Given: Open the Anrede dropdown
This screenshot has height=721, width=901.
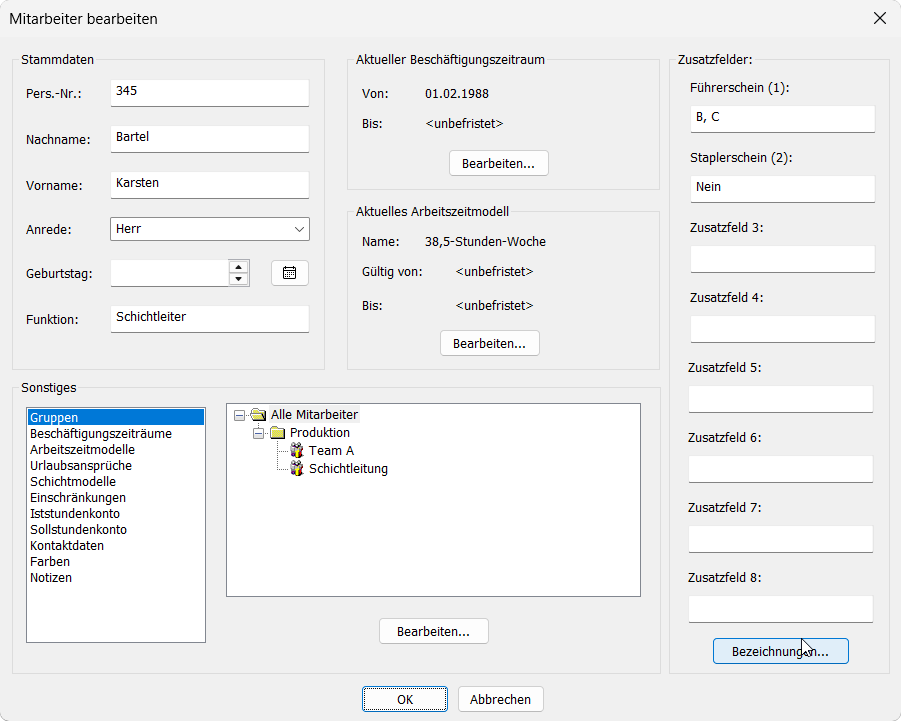Looking at the screenshot, I should click(x=299, y=229).
